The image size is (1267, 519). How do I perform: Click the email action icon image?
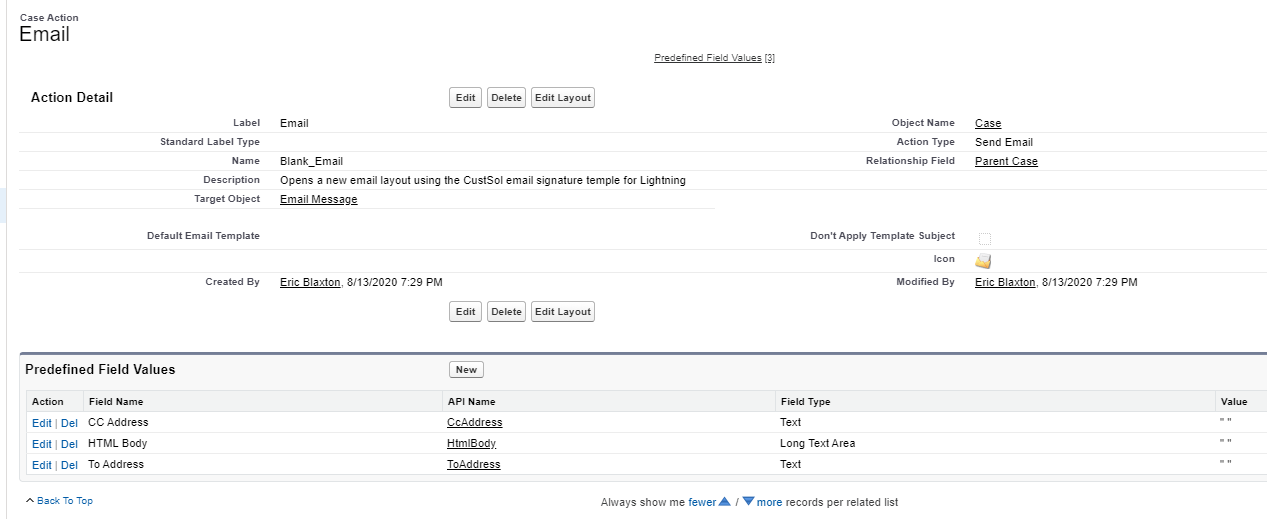(983, 261)
